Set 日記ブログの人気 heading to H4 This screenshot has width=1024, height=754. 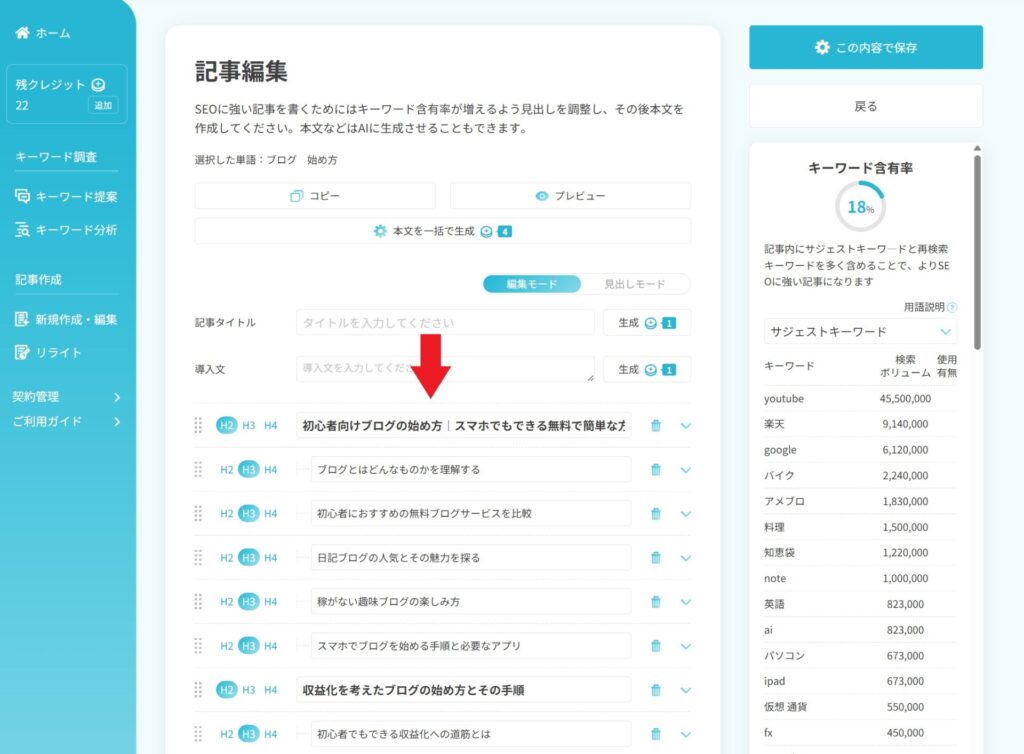(x=271, y=557)
